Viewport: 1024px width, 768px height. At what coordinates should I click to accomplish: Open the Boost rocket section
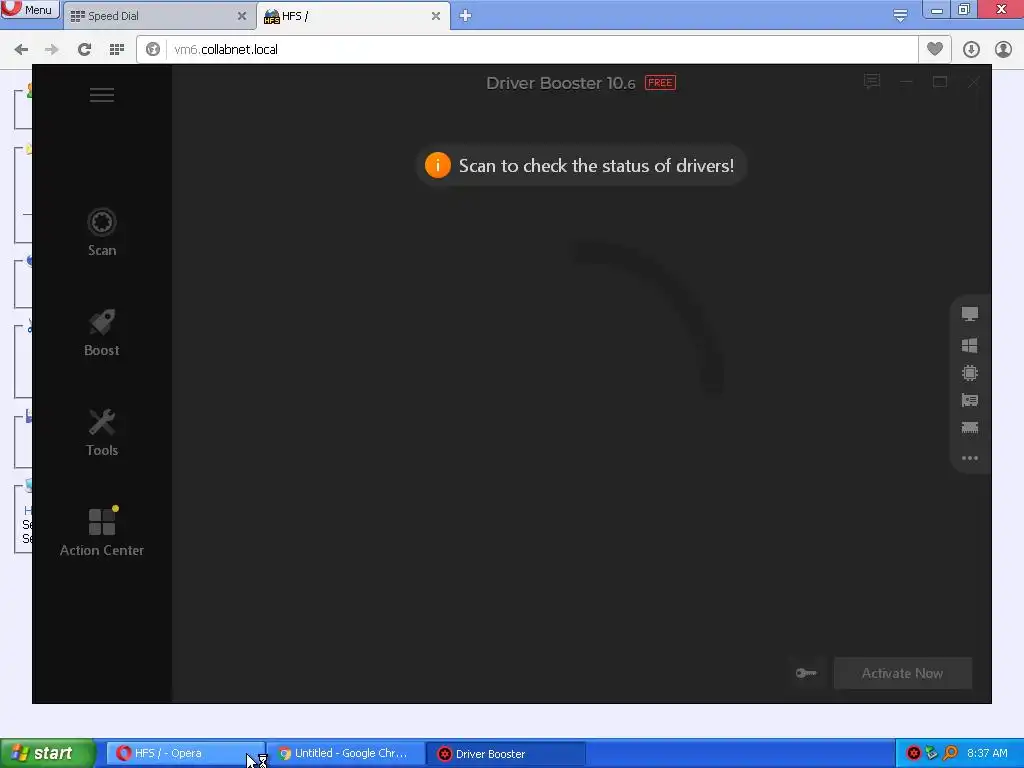click(102, 332)
